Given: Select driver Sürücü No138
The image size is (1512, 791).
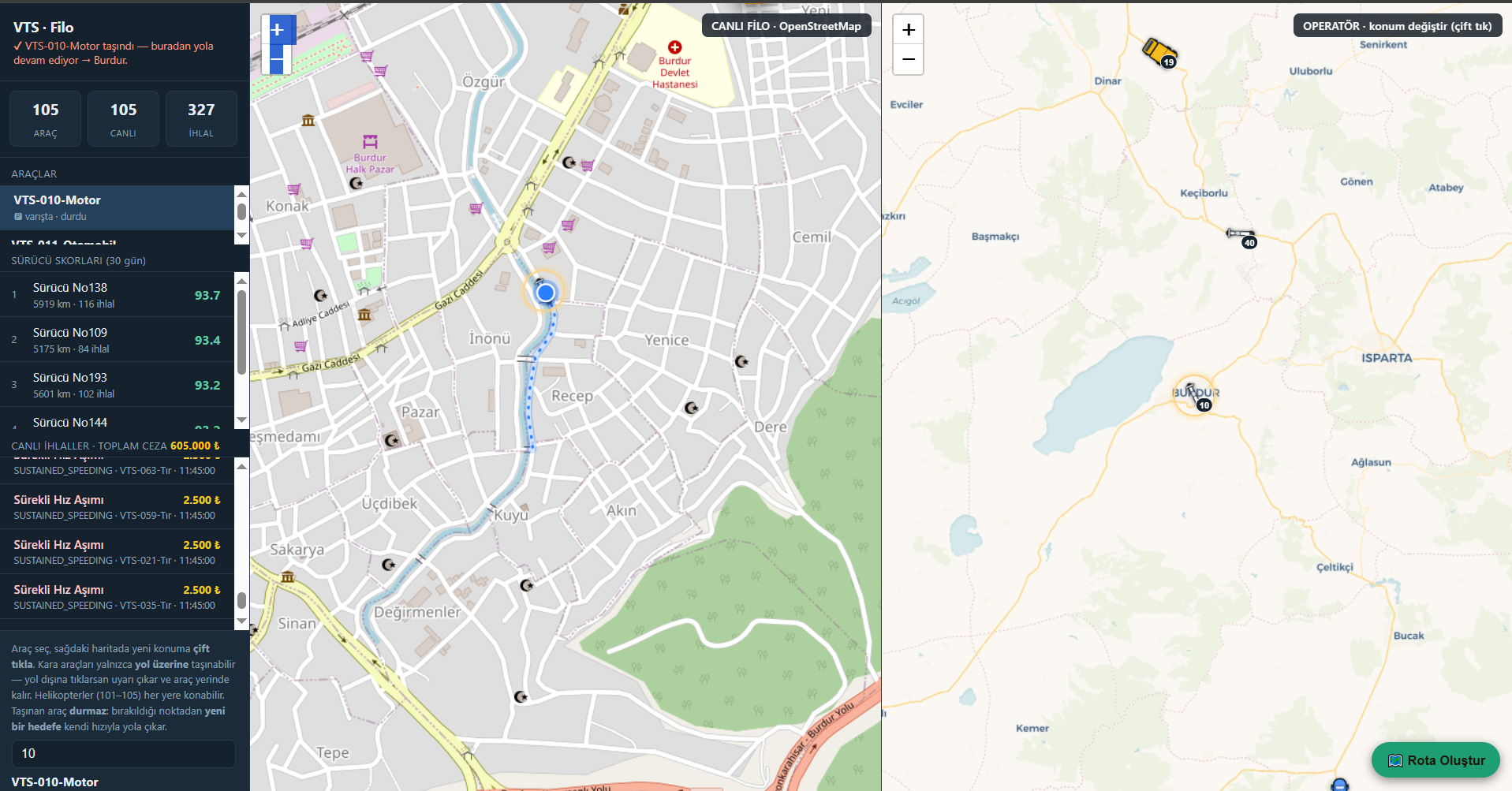Looking at the screenshot, I should point(117,295).
